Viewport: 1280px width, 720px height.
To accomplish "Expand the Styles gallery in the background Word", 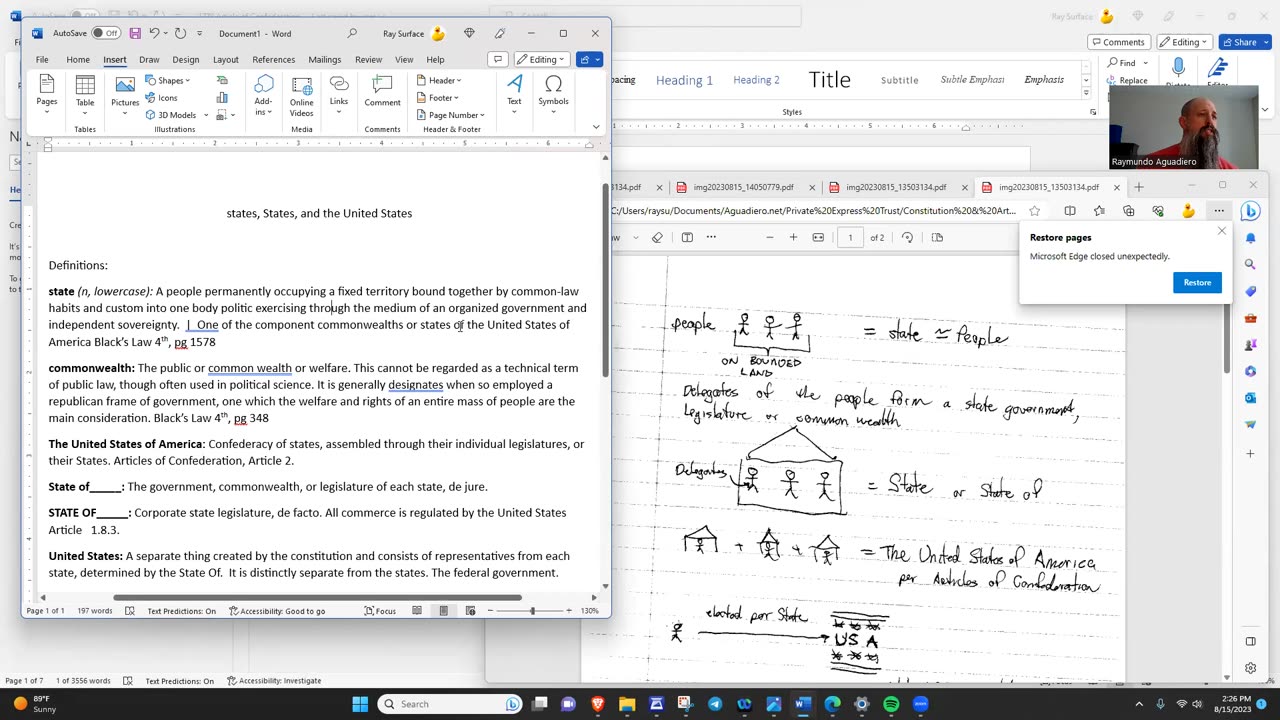I will click(x=1087, y=93).
